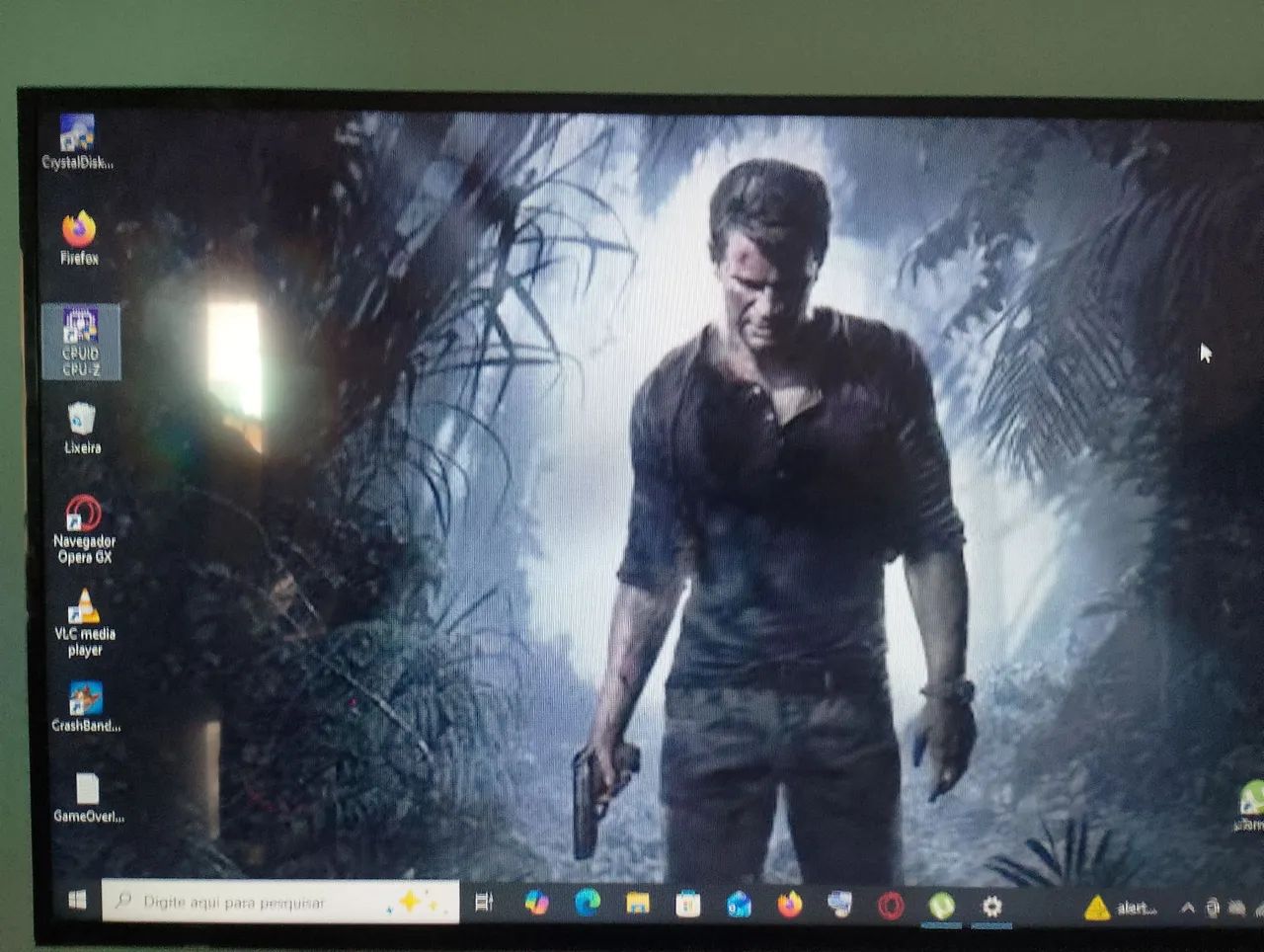Expand the hidden system tray icons chevron
This screenshot has width=1264, height=952.
tap(1187, 909)
